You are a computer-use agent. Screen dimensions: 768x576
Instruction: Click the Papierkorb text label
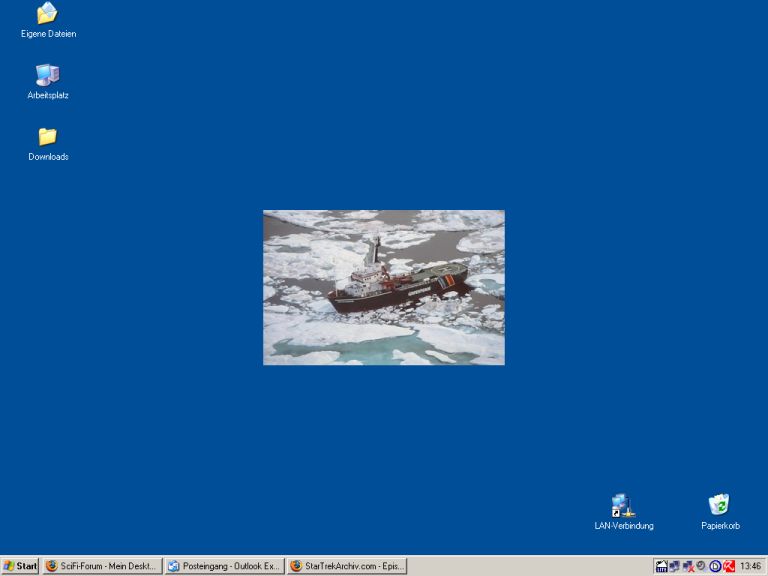click(x=720, y=526)
